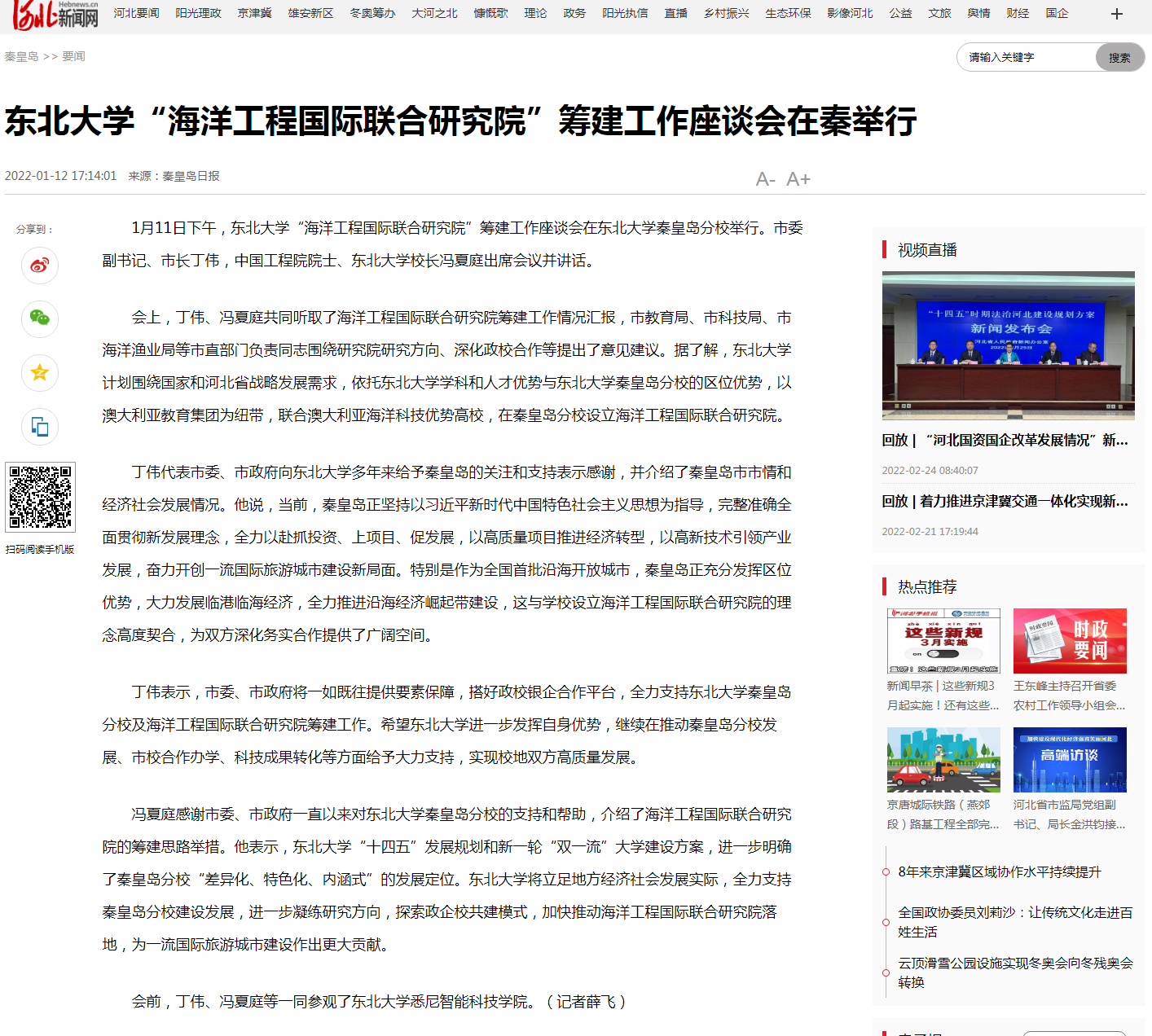Open 生态环保 channel
The height and width of the screenshot is (1036, 1152).
pyautogui.click(x=789, y=14)
